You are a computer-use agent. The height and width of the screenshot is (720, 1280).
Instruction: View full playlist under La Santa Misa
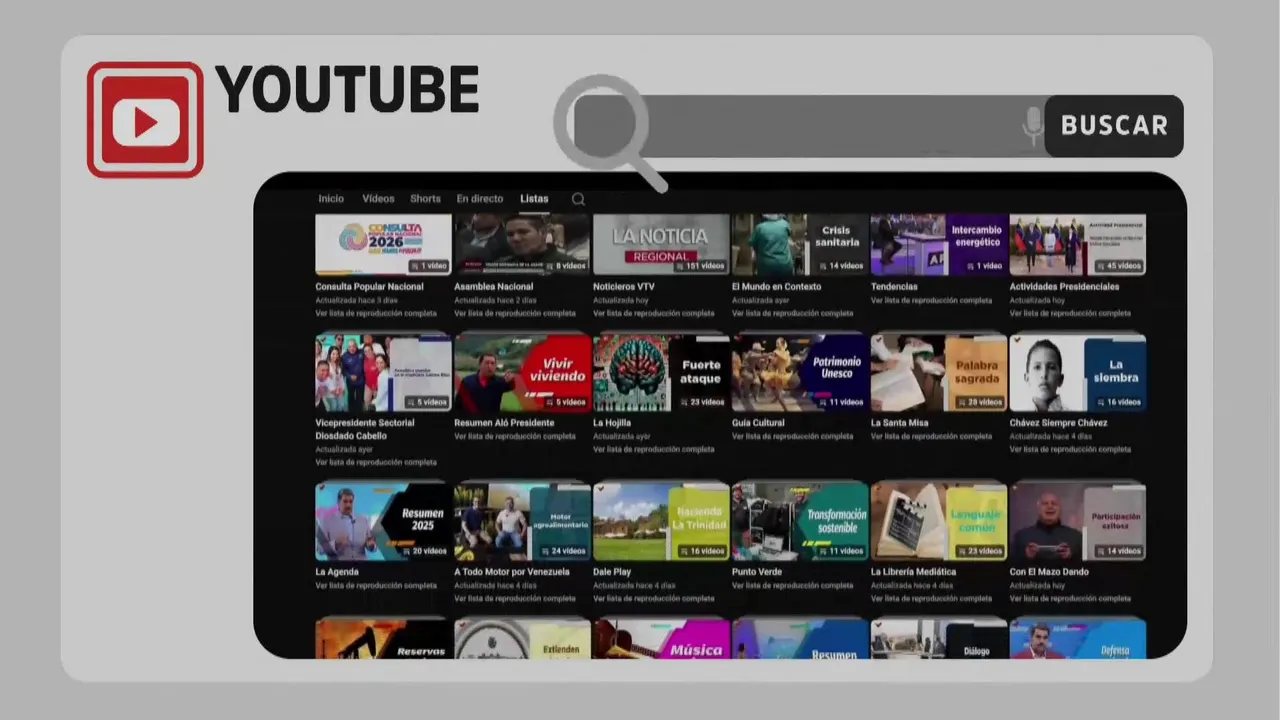932,436
